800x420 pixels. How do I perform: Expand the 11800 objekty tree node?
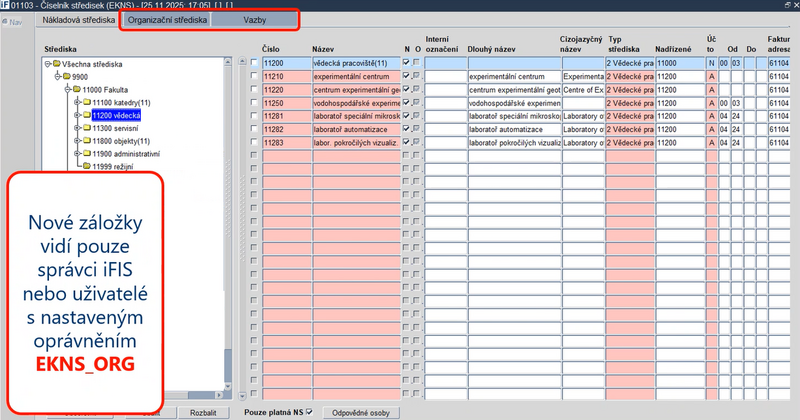(x=75, y=141)
